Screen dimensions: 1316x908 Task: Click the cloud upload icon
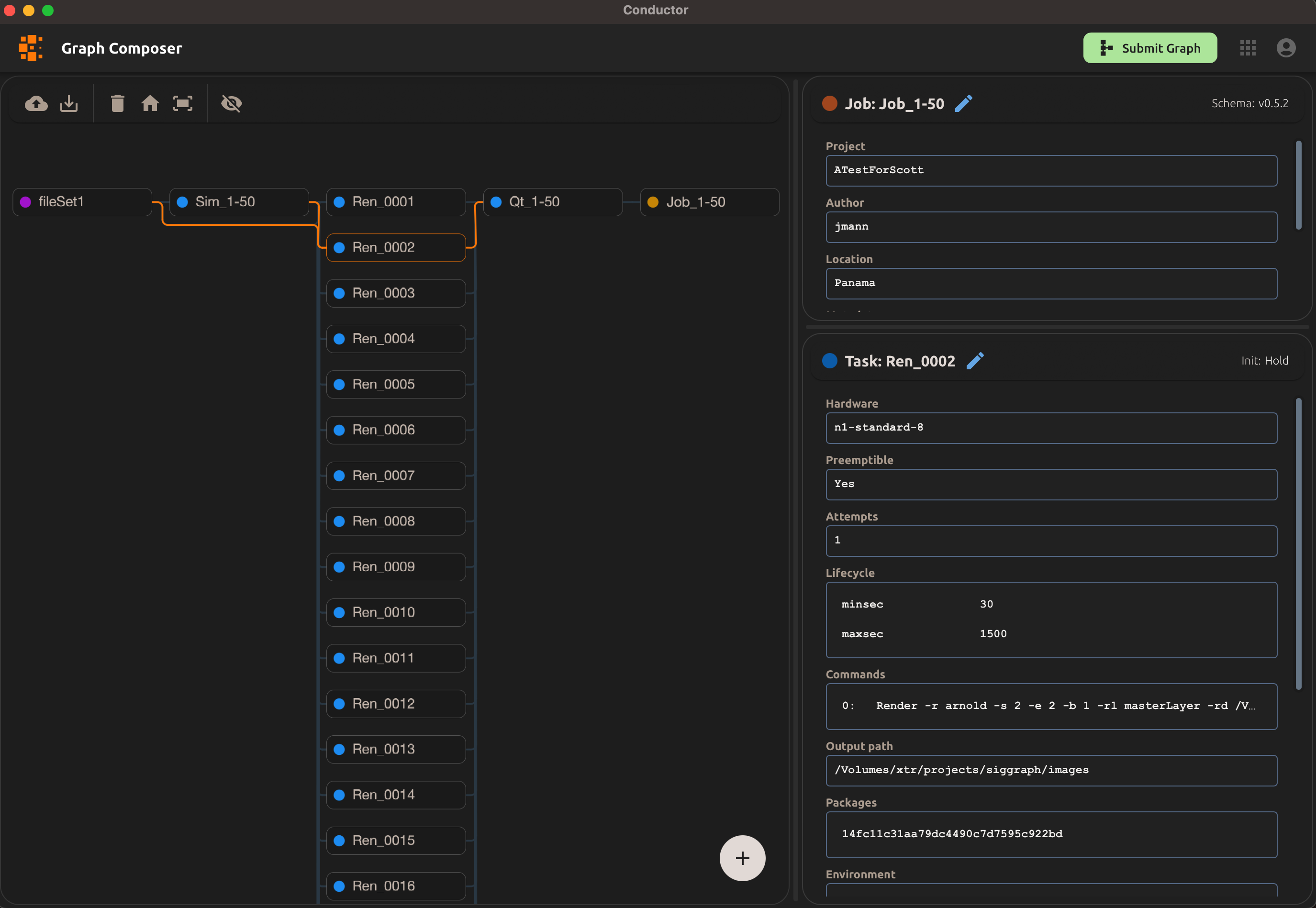pos(36,103)
